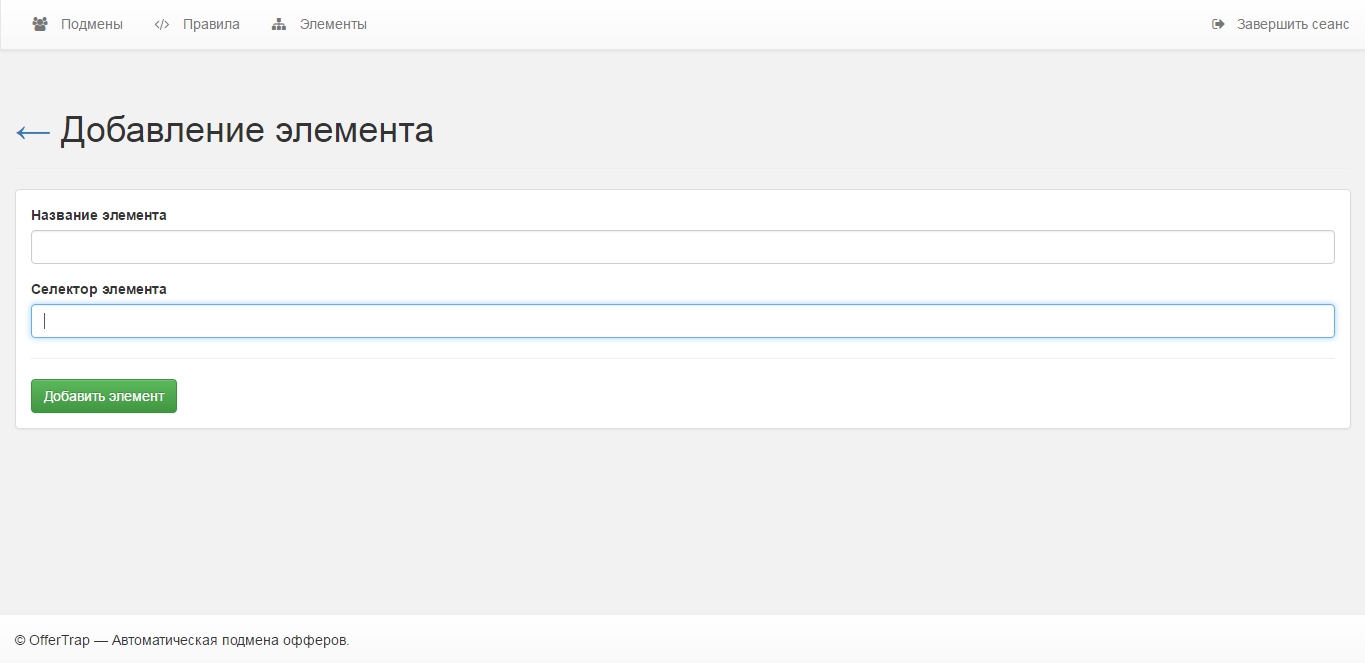Click the Добавление элемента page heading

pyautogui.click(x=247, y=131)
